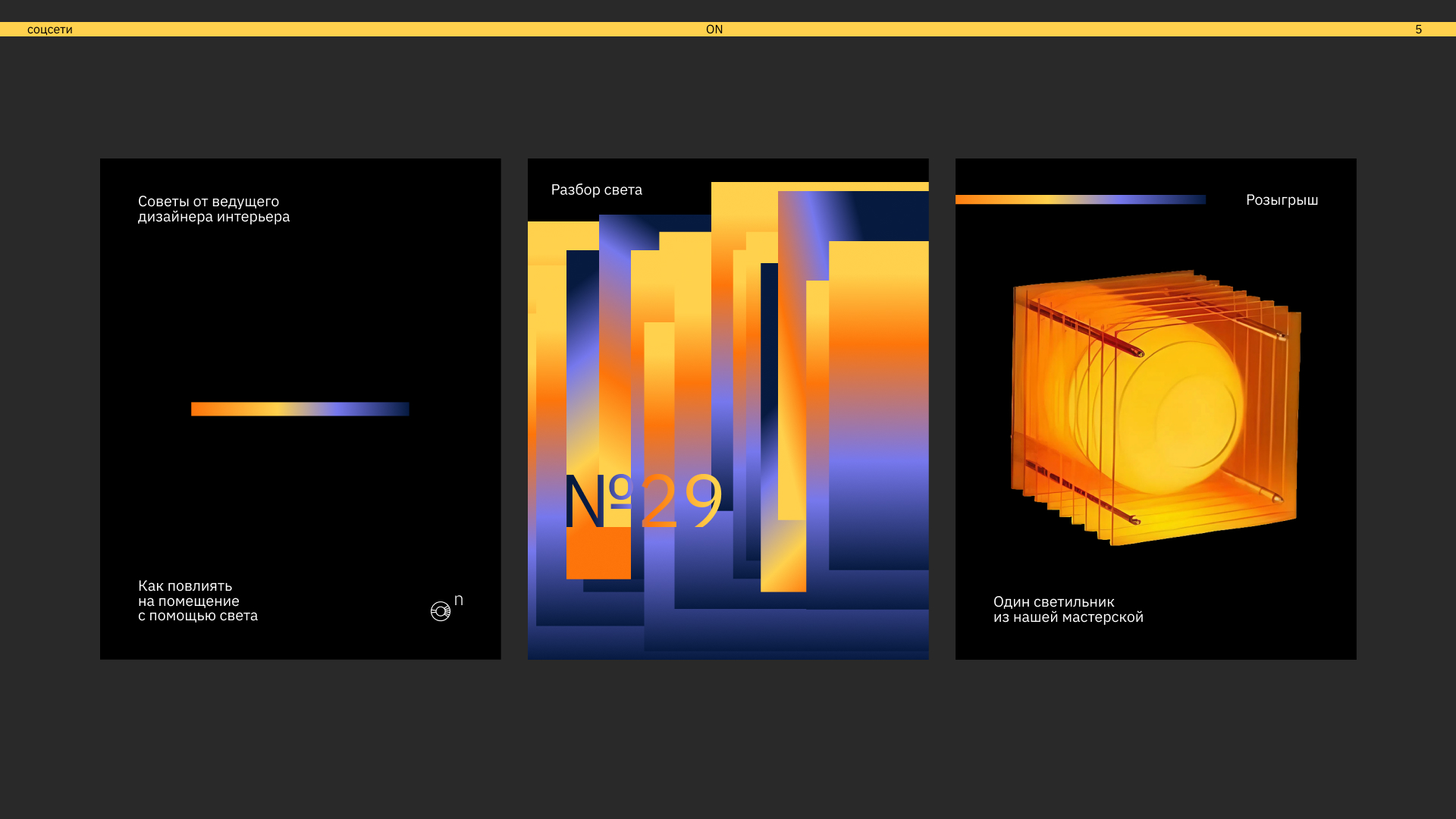Click the Один светильник из нашей мастерской caption
The height and width of the screenshot is (819, 1456).
coord(1068,610)
